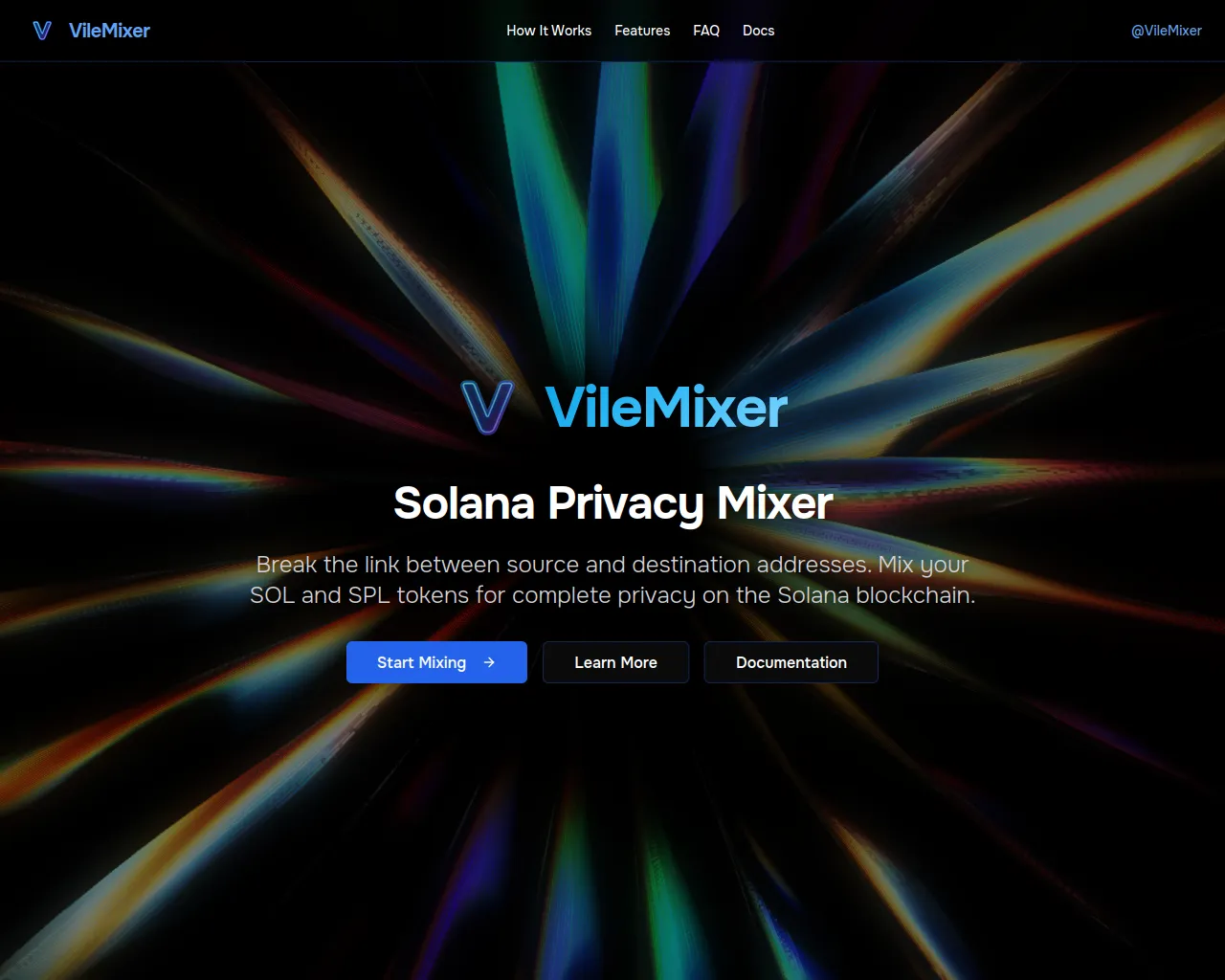Click the 'Break the link between source' line
This screenshot has height=980, width=1225.
[612, 565]
